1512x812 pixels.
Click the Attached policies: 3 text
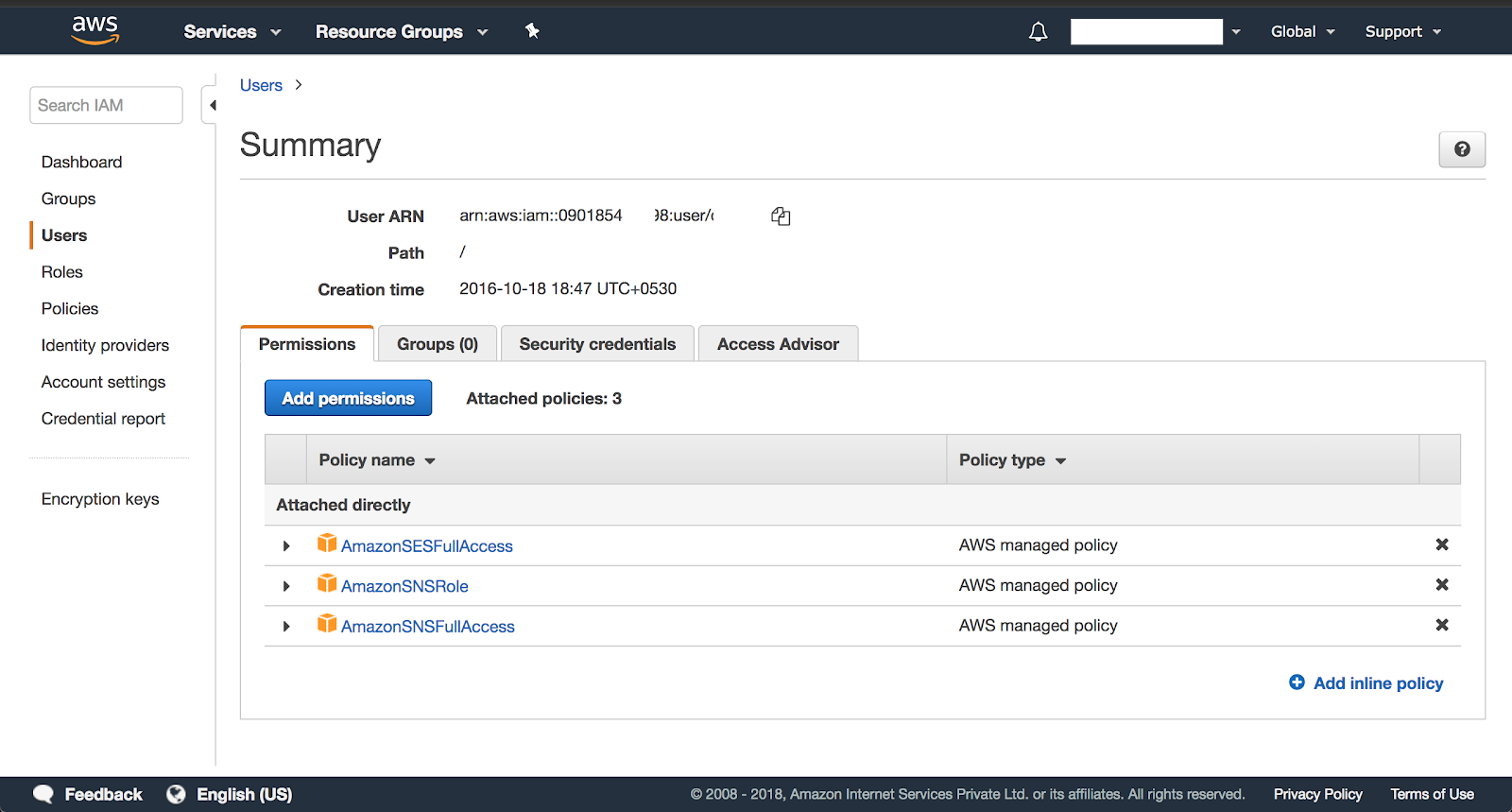tap(543, 399)
